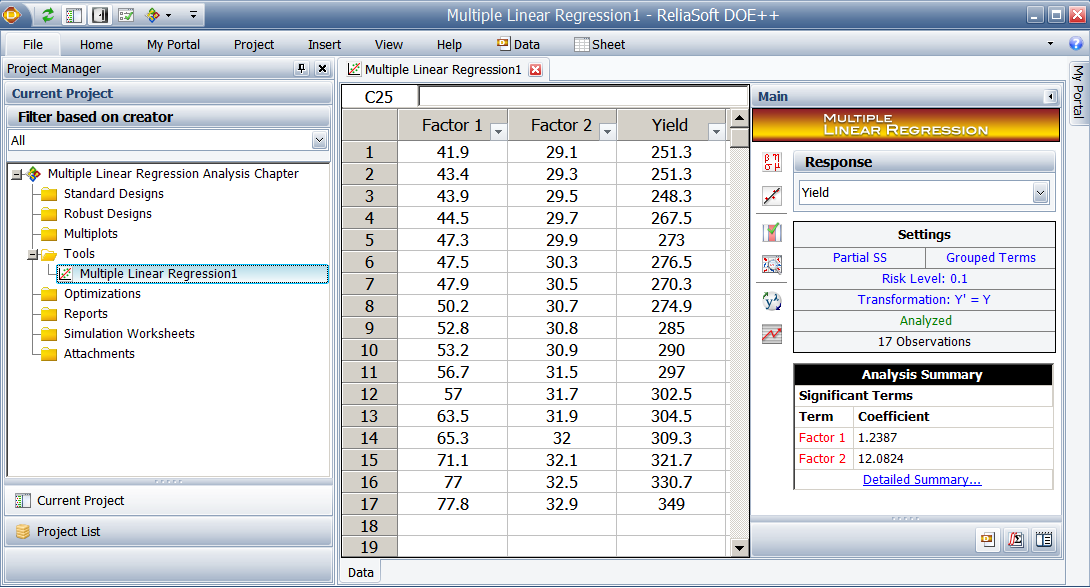
Task: Open the ribbon minimize arrow next to help
Action: [1050, 44]
